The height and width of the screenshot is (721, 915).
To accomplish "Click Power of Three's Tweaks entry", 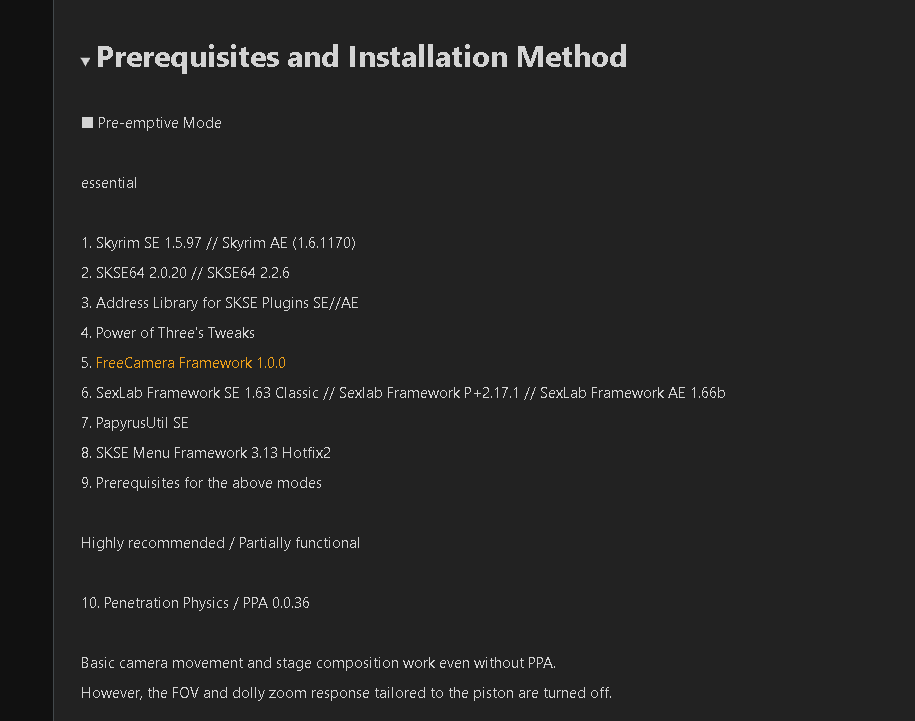I will [x=167, y=333].
